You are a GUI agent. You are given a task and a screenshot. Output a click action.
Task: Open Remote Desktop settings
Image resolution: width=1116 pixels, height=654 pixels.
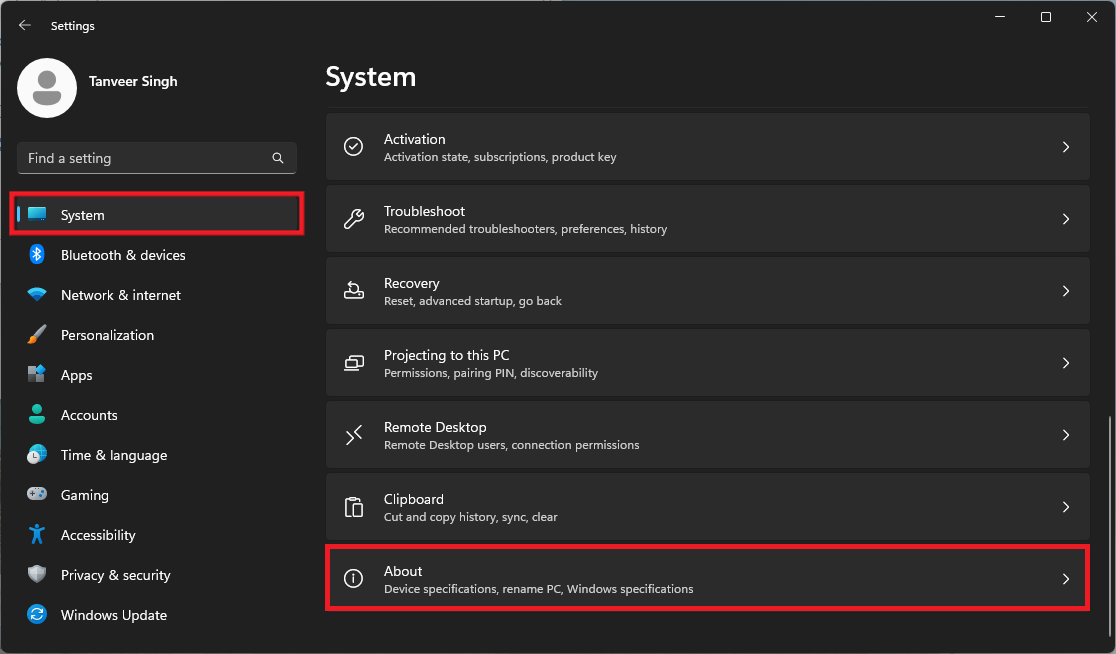(707, 434)
